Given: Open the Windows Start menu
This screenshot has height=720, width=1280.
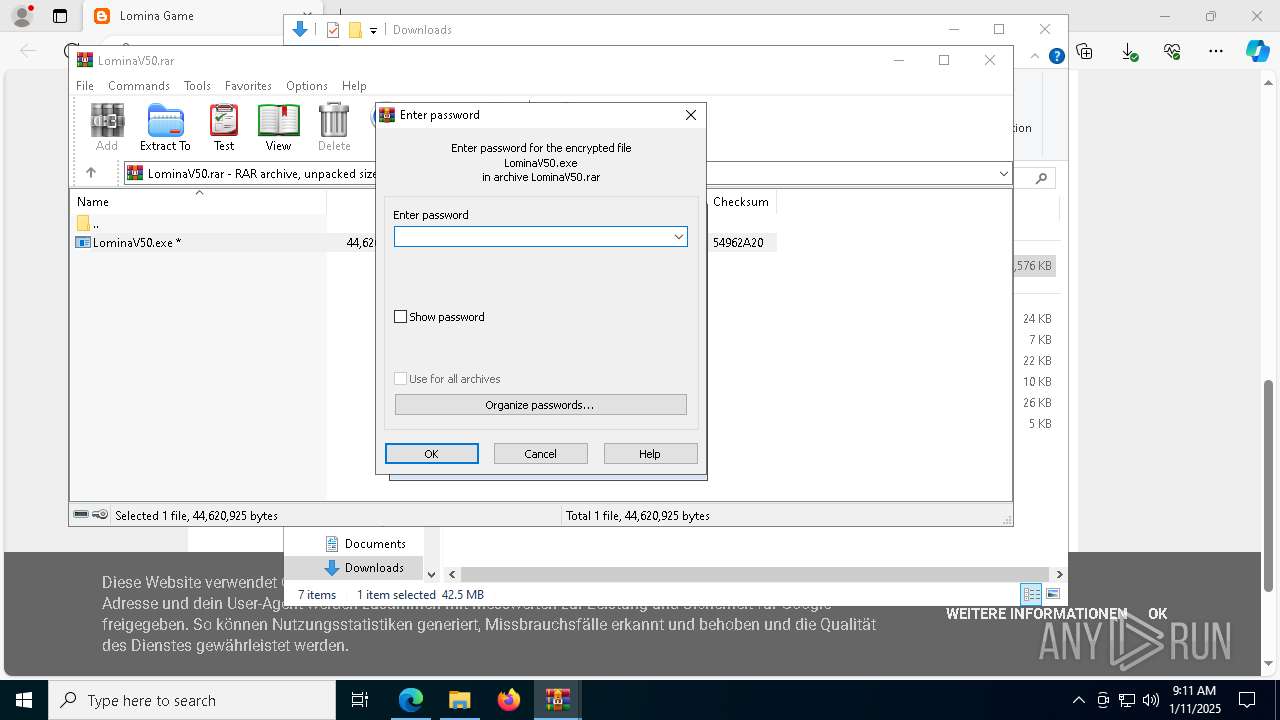Looking at the screenshot, I should (x=23, y=700).
